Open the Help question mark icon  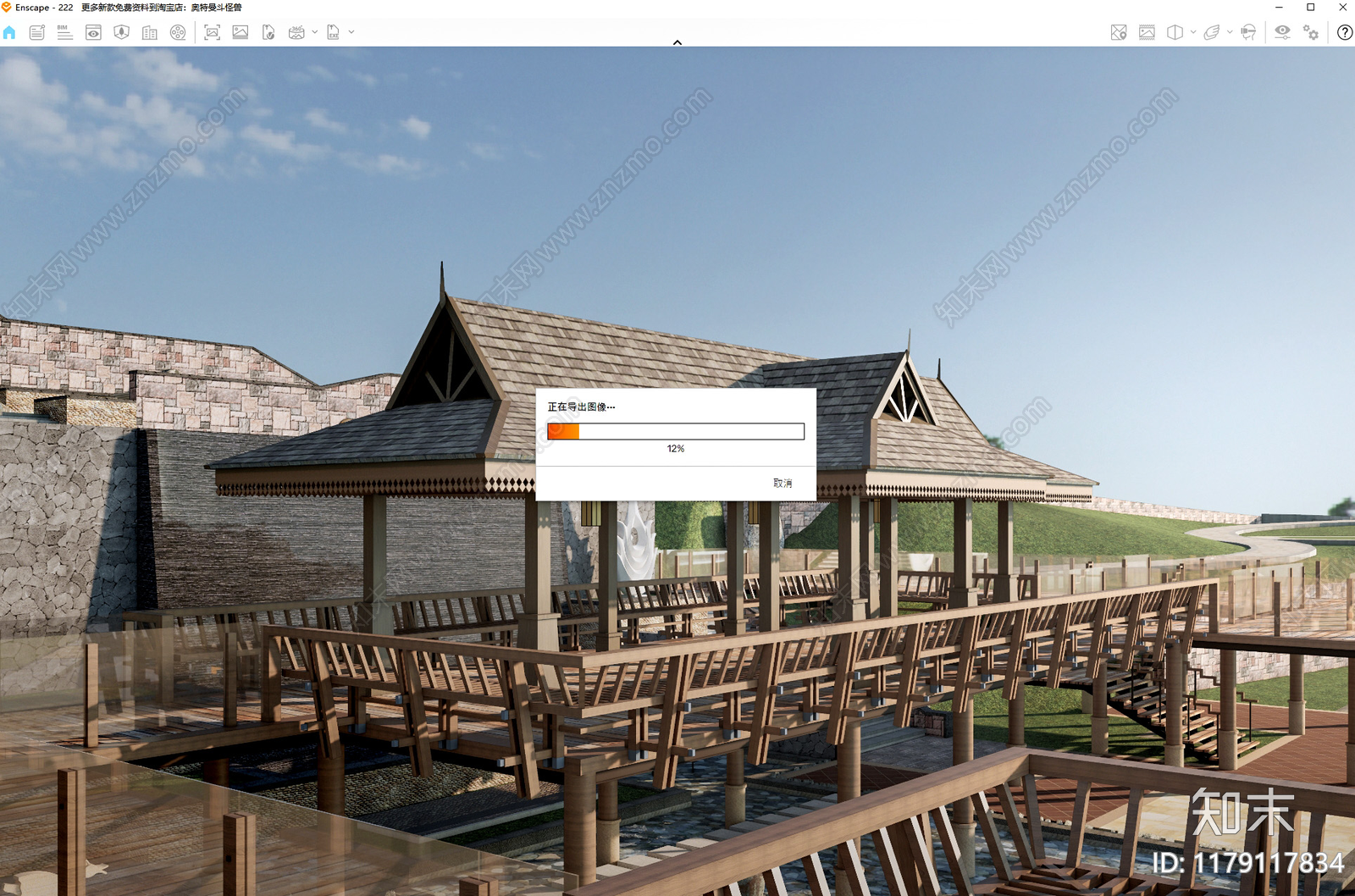(x=1345, y=32)
